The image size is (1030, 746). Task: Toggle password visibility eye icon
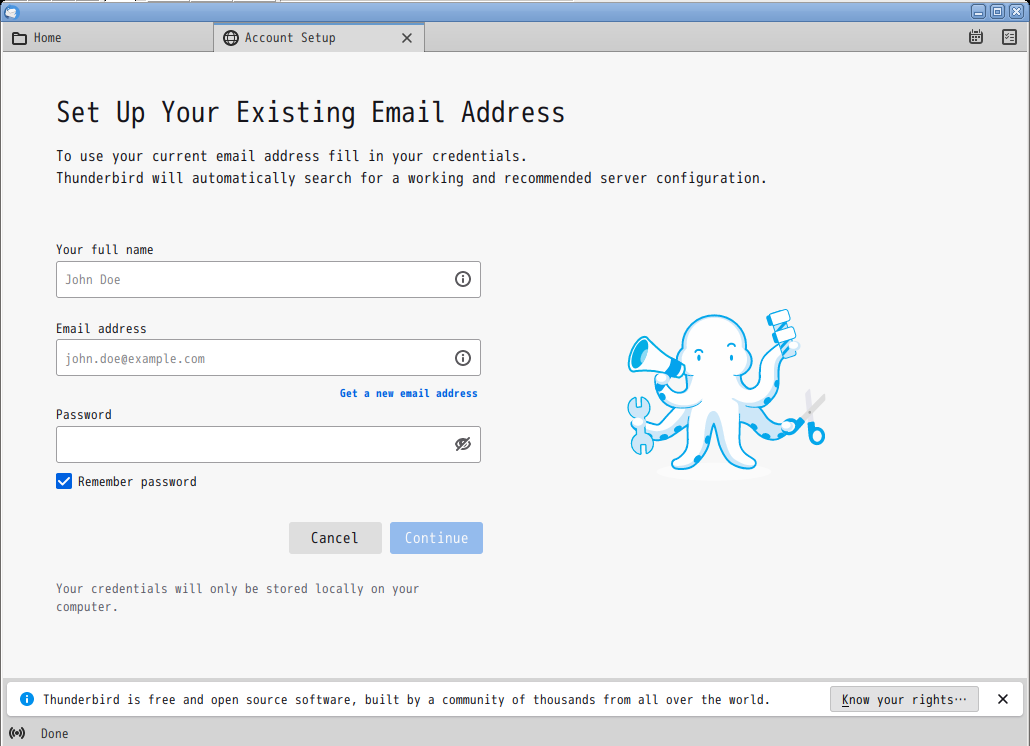pos(463,445)
